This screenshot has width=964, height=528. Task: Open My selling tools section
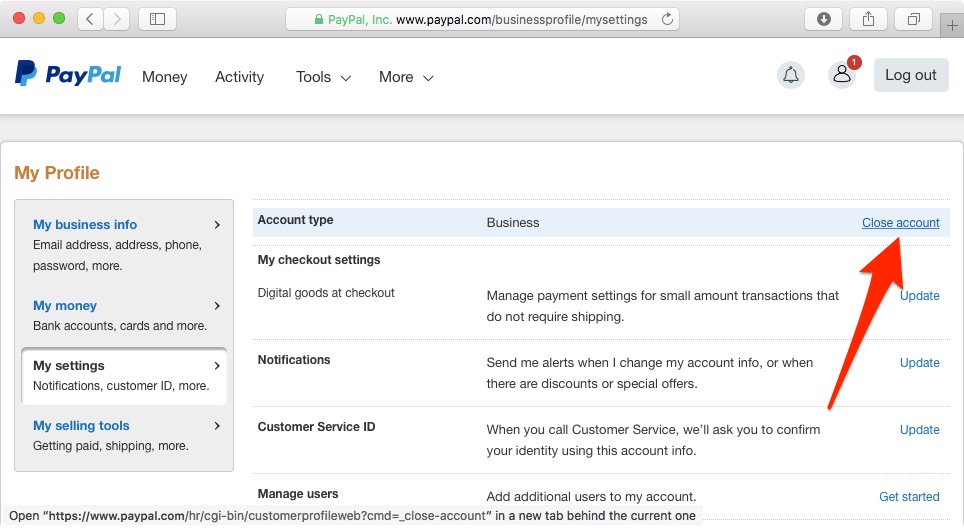point(81,425)
